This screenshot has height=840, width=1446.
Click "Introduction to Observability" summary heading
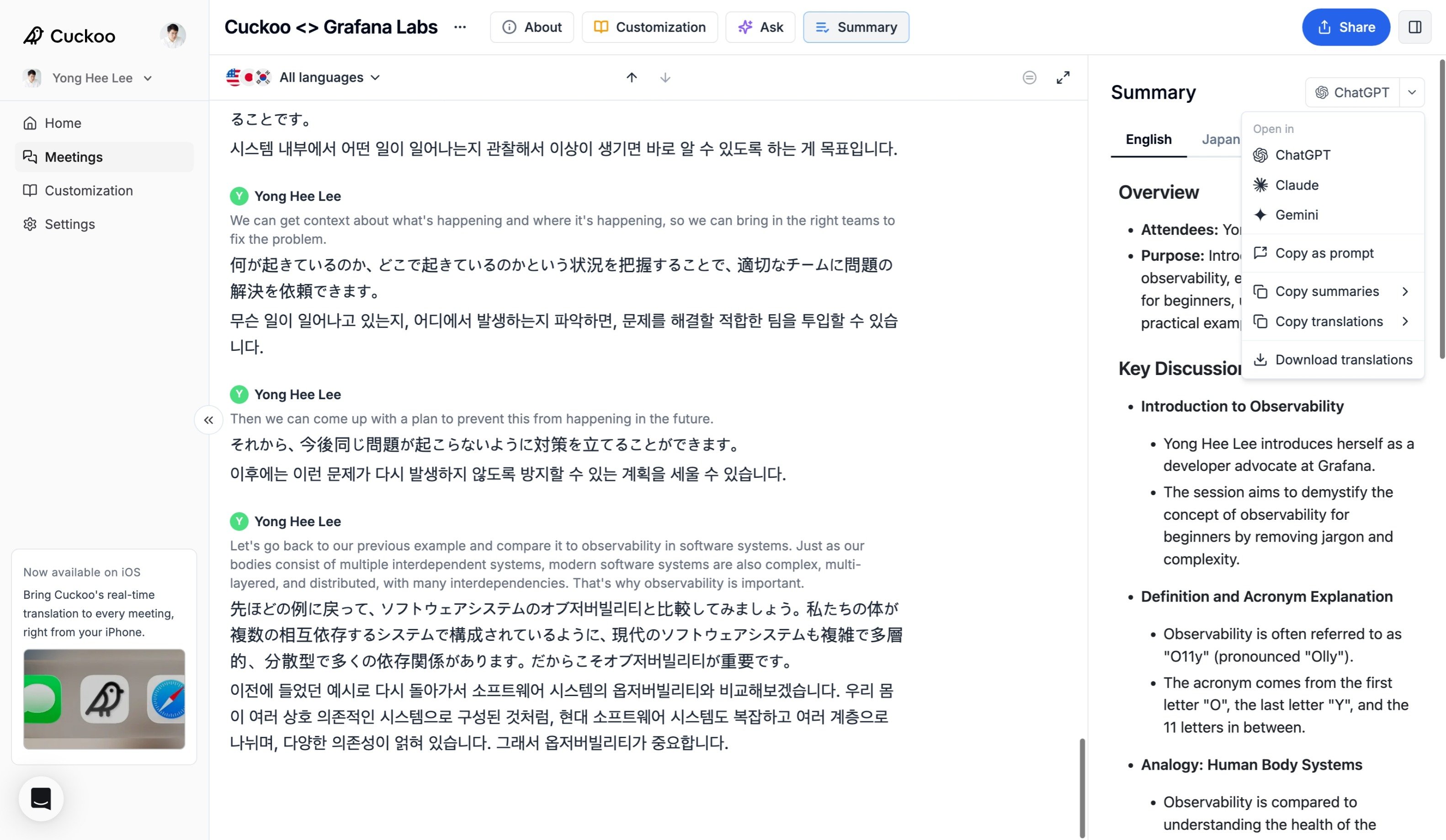click(x=1242, y=407)
